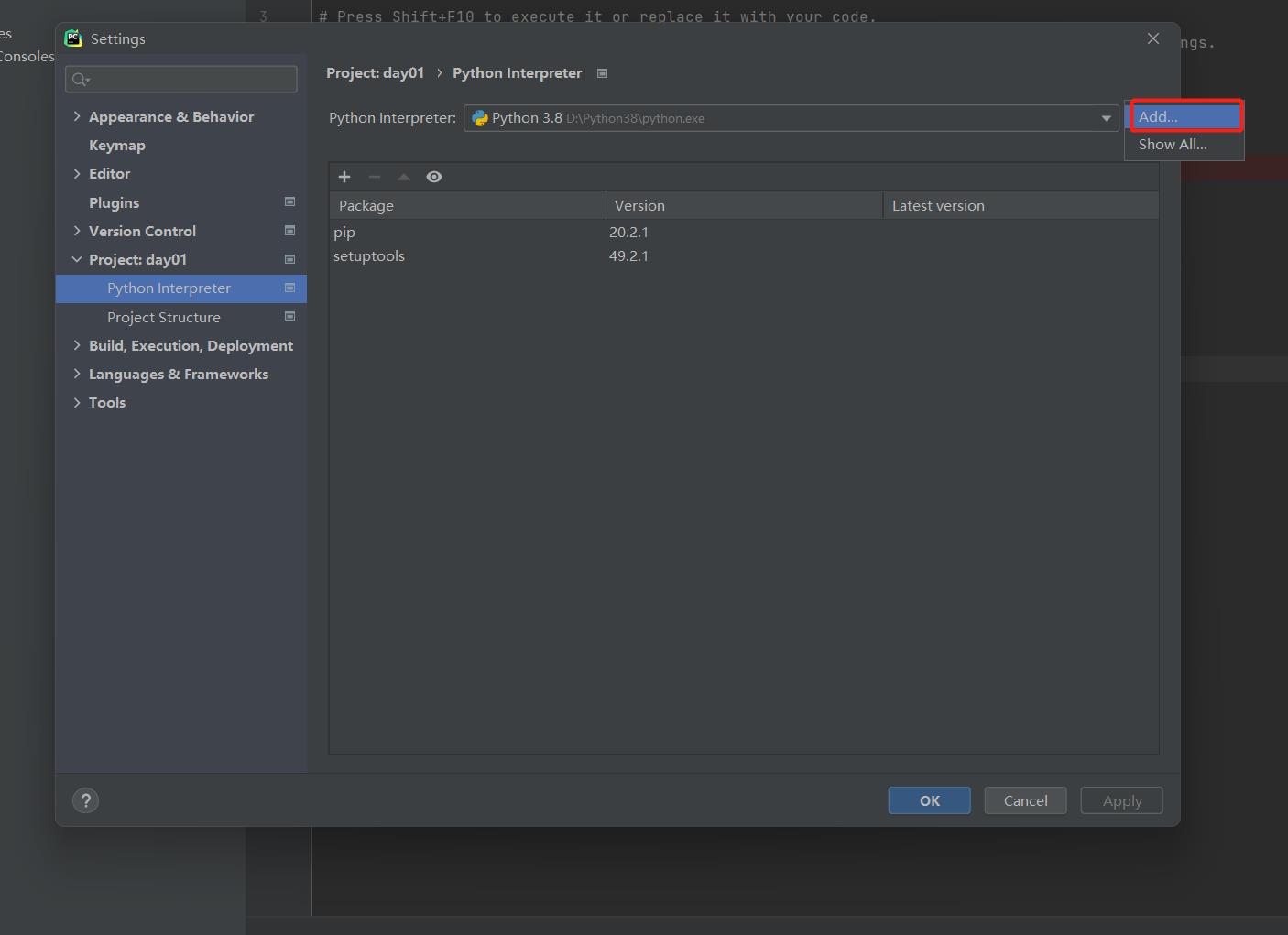Expand Languages & Frameworks section
1288x935 pixels.
pos(77,374)
